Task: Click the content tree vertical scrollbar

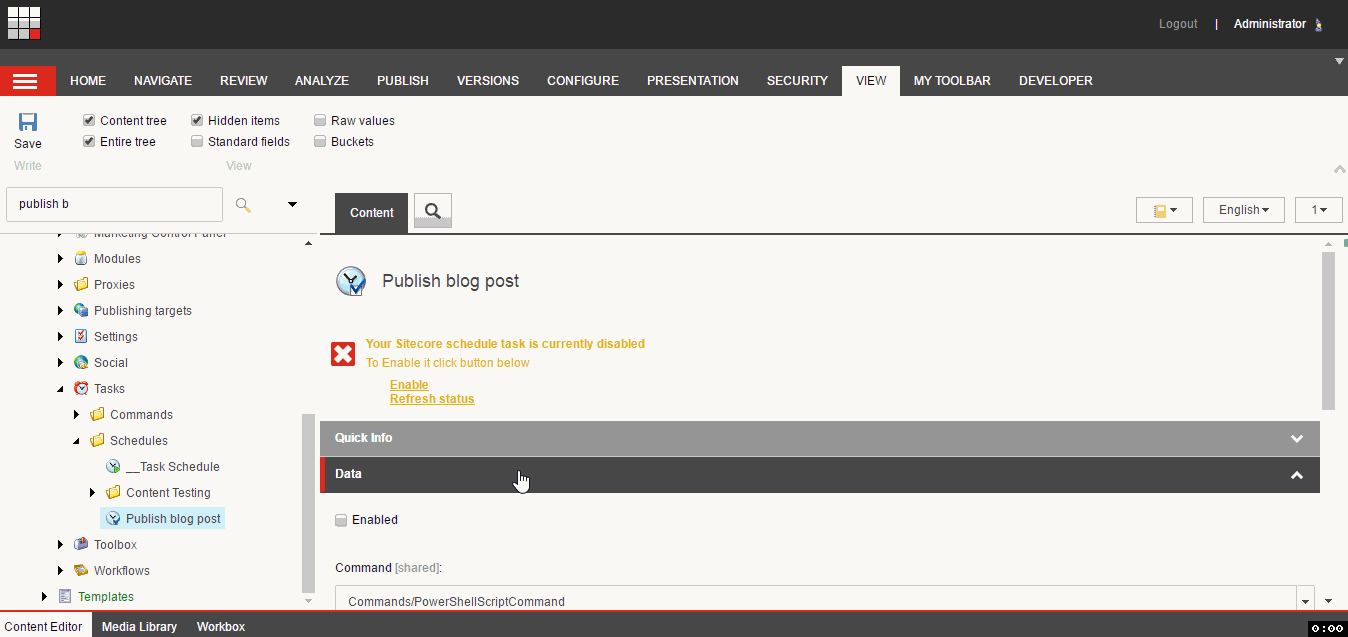Action: 308,505
